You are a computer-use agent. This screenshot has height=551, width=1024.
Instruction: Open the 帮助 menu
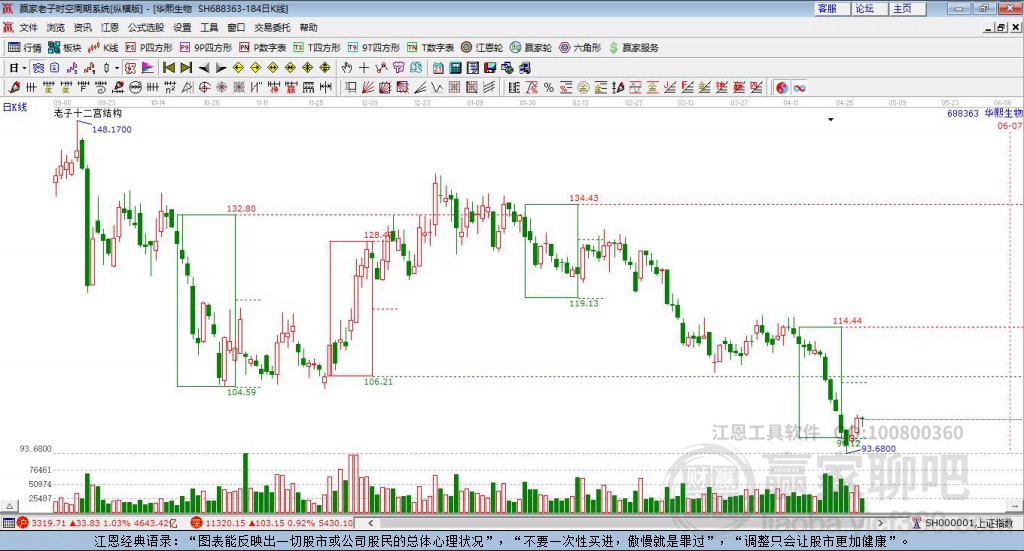[308, 27]
